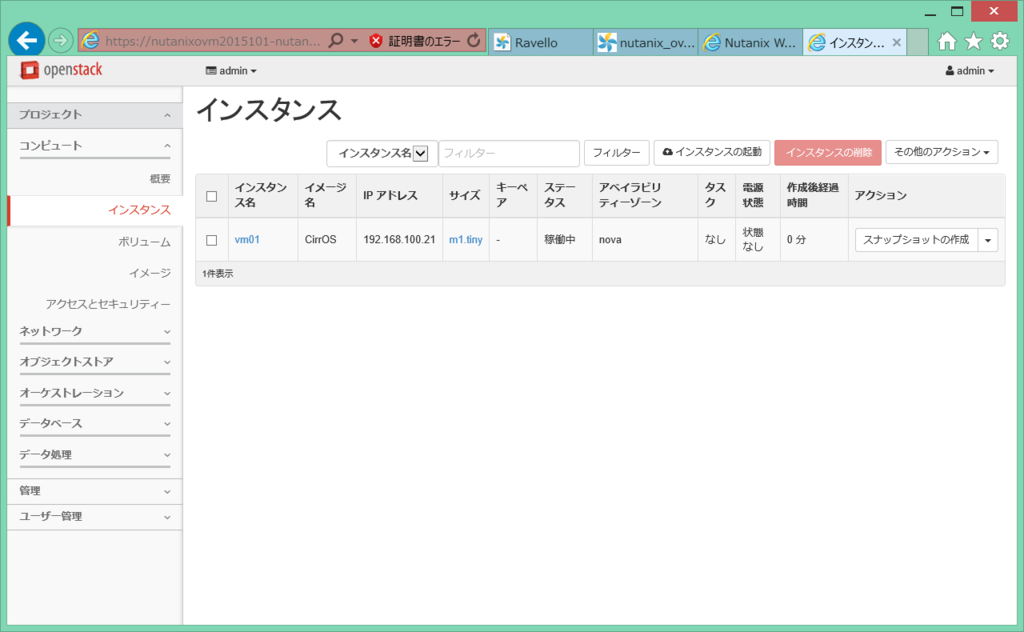
Task: Click the 1件表示 table footer text
Action: pyautogui.click(x=217, y=274)
